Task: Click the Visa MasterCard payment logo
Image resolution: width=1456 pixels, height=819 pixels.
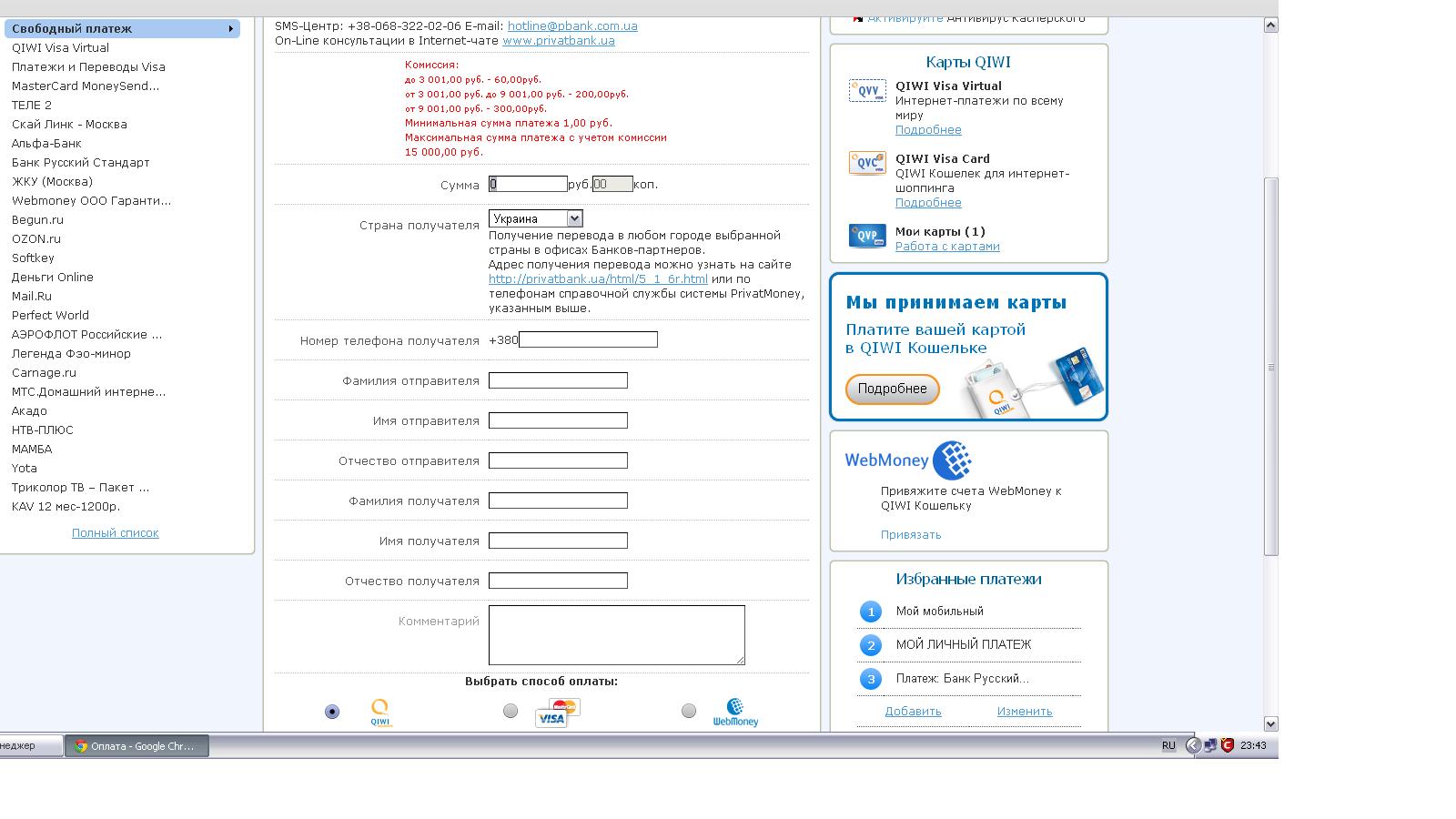Action: (558, 713)
